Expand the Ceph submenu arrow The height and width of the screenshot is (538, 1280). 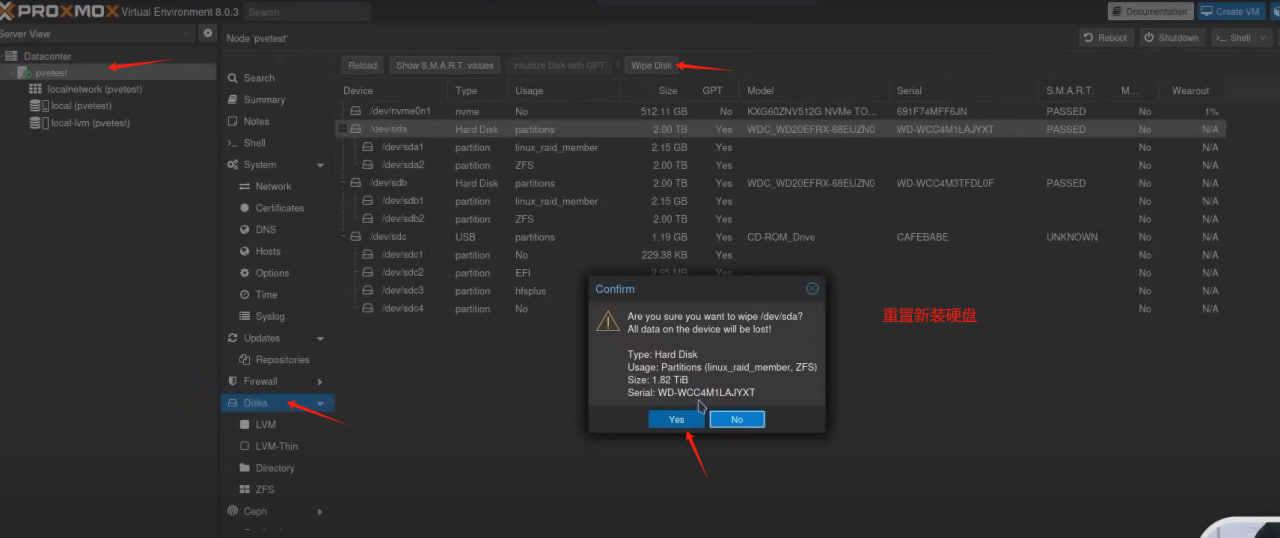320,512
